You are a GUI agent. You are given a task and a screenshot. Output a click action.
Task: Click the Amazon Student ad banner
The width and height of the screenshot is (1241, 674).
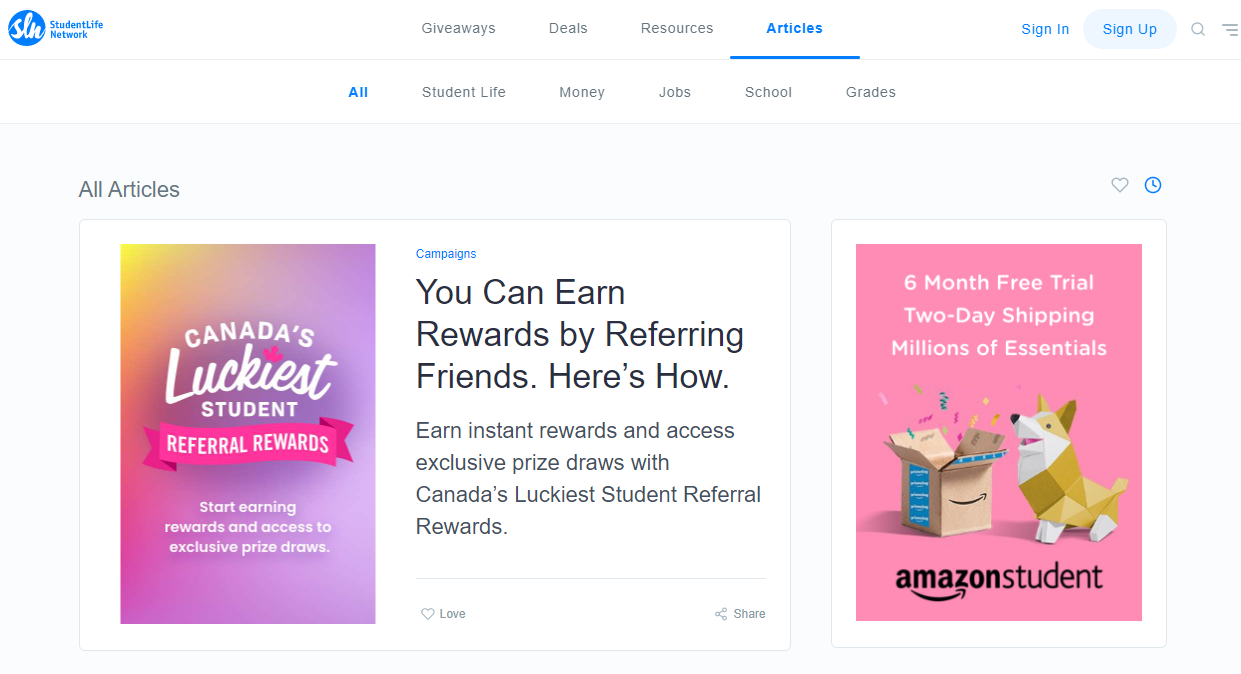[x=999, y=432]
